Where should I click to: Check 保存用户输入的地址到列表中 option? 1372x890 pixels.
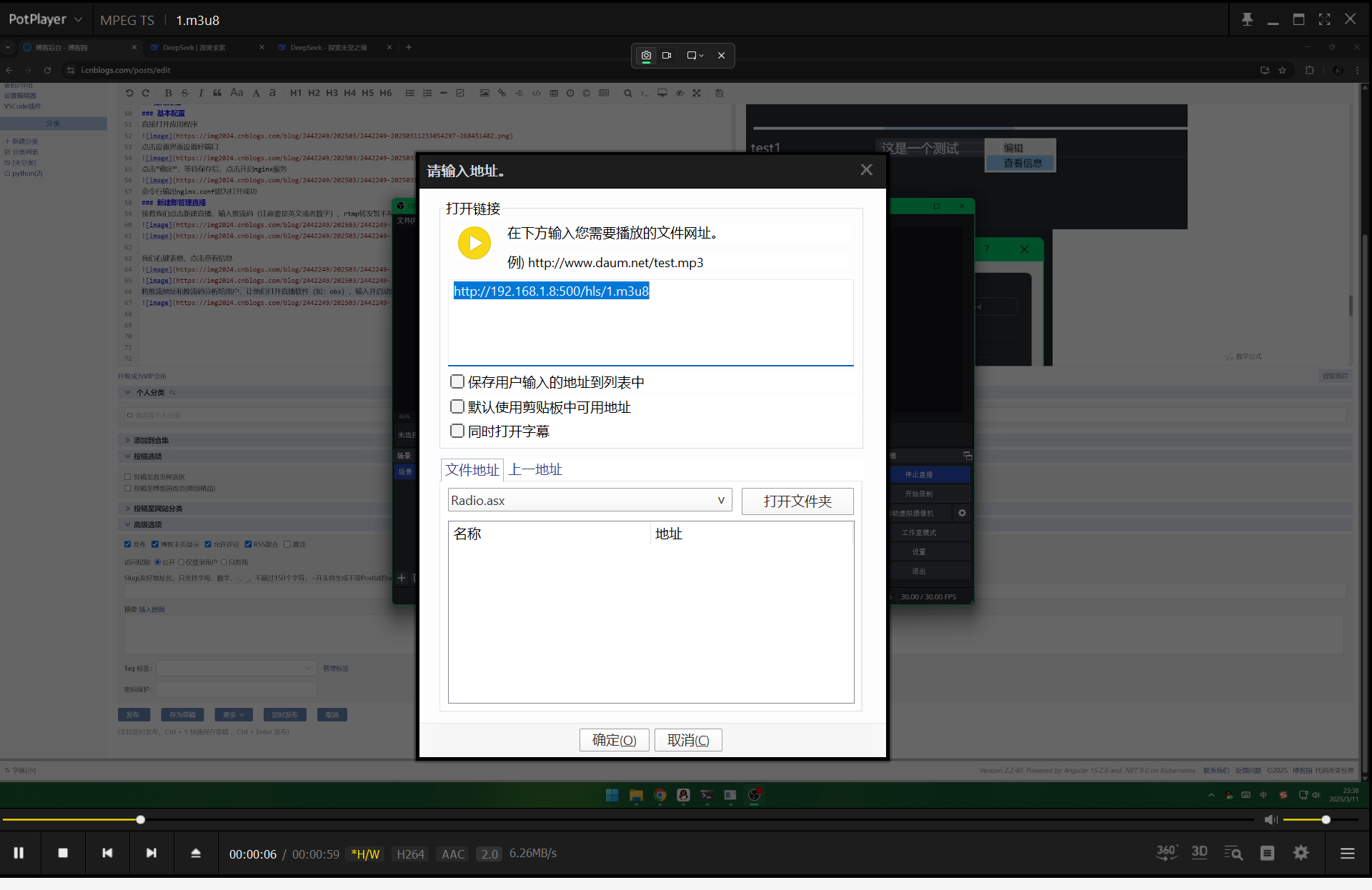[x=457, y=381]
